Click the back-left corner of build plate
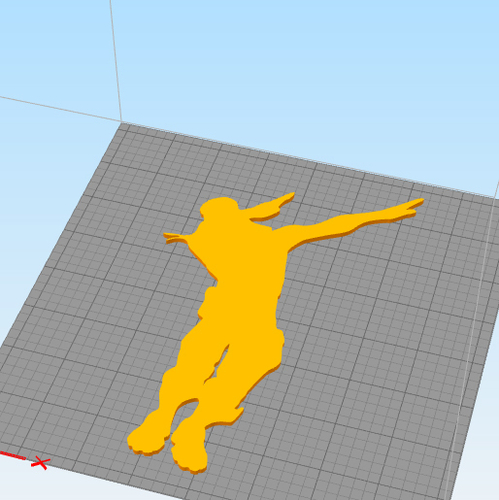The image size is (499, 500). (122, 123)
